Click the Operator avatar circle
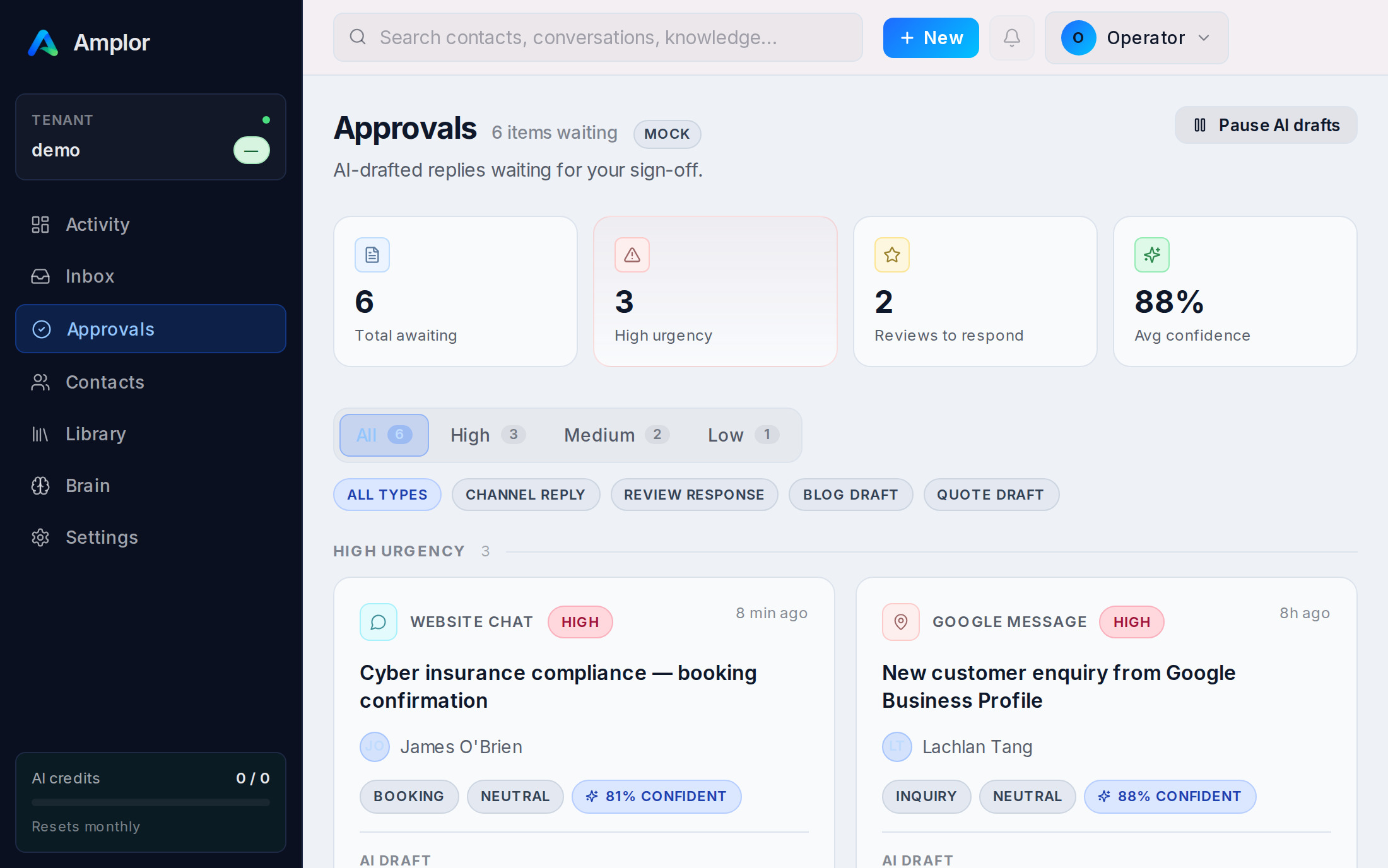 point(1078,38)
